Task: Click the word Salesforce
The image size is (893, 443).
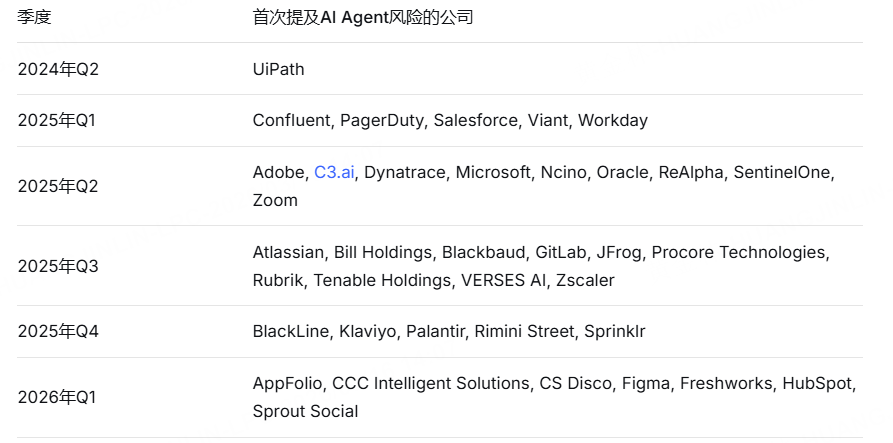Action: [x=476, y=121]
